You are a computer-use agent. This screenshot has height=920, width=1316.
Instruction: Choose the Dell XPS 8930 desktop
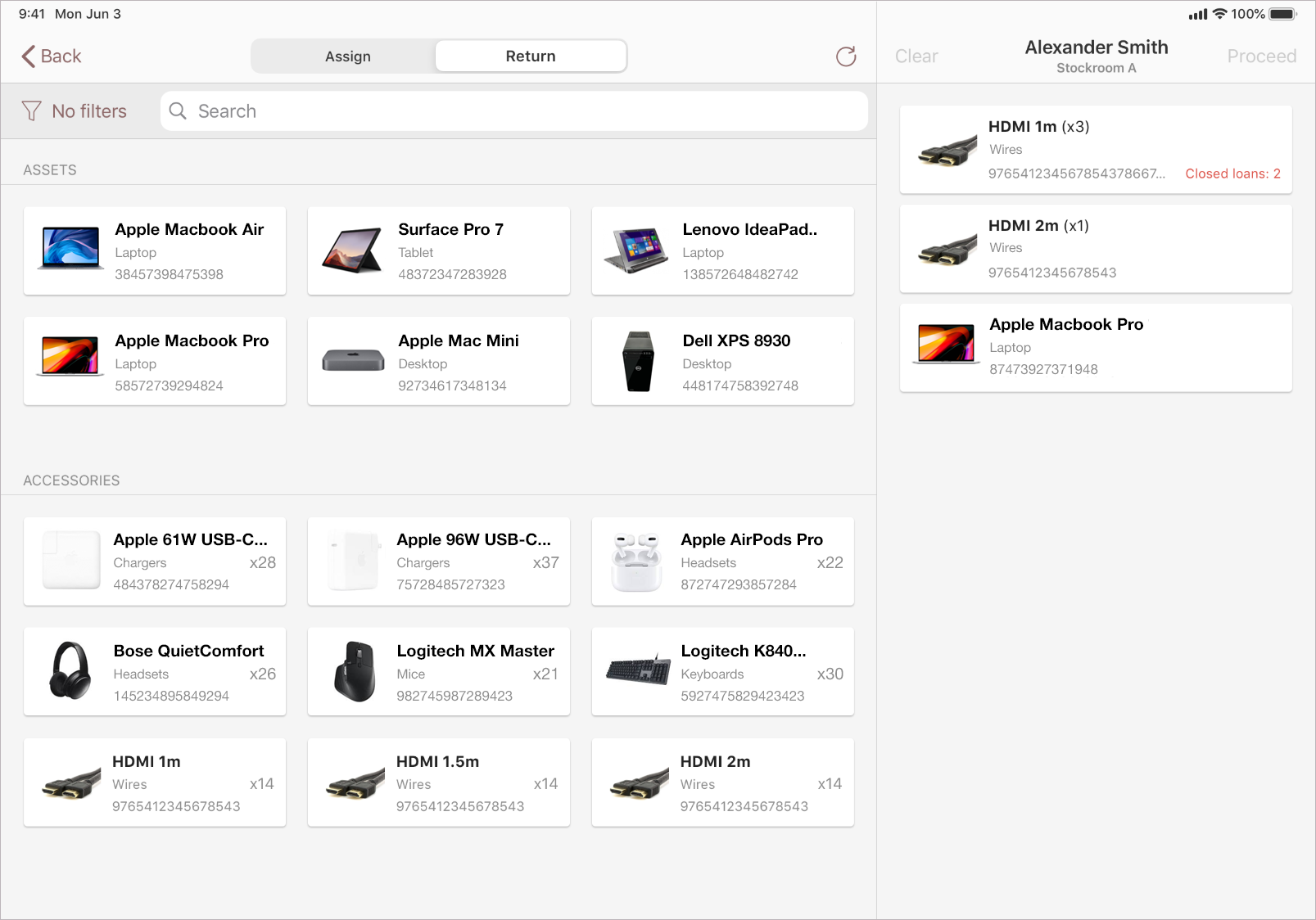(722, 361)
